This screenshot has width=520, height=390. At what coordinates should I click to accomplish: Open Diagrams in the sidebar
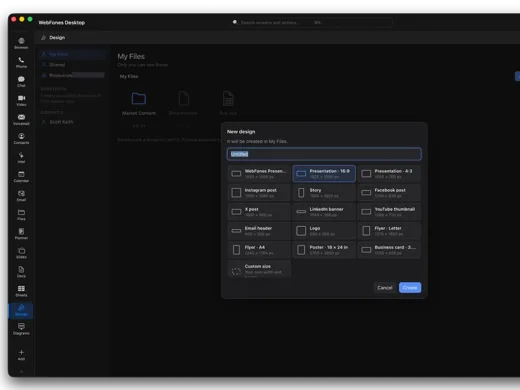21,329
